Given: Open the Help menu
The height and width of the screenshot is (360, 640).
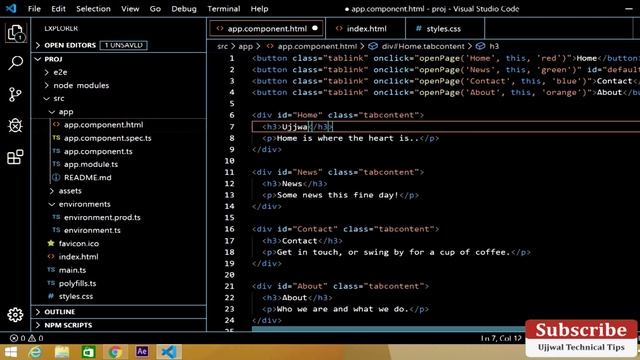Looking at the screenshot, I should point(259,9).
